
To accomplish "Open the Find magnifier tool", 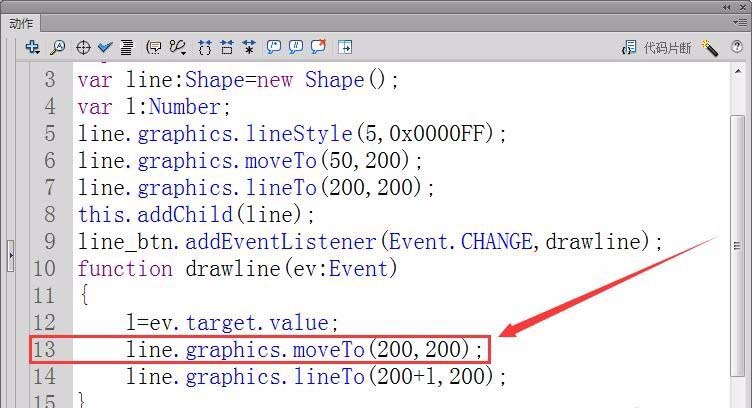I will coord(58,47).
